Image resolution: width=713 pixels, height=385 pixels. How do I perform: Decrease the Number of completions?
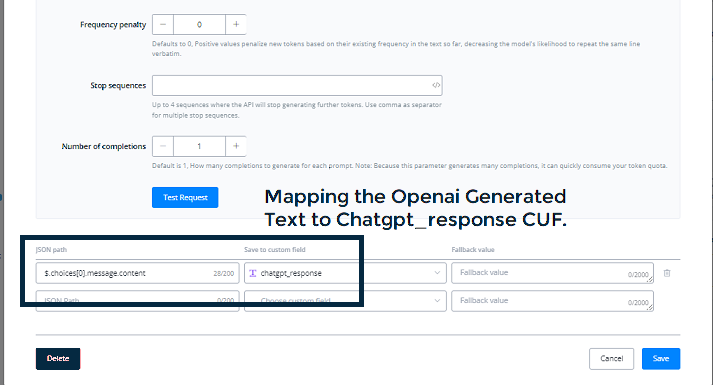click(163, 146)
